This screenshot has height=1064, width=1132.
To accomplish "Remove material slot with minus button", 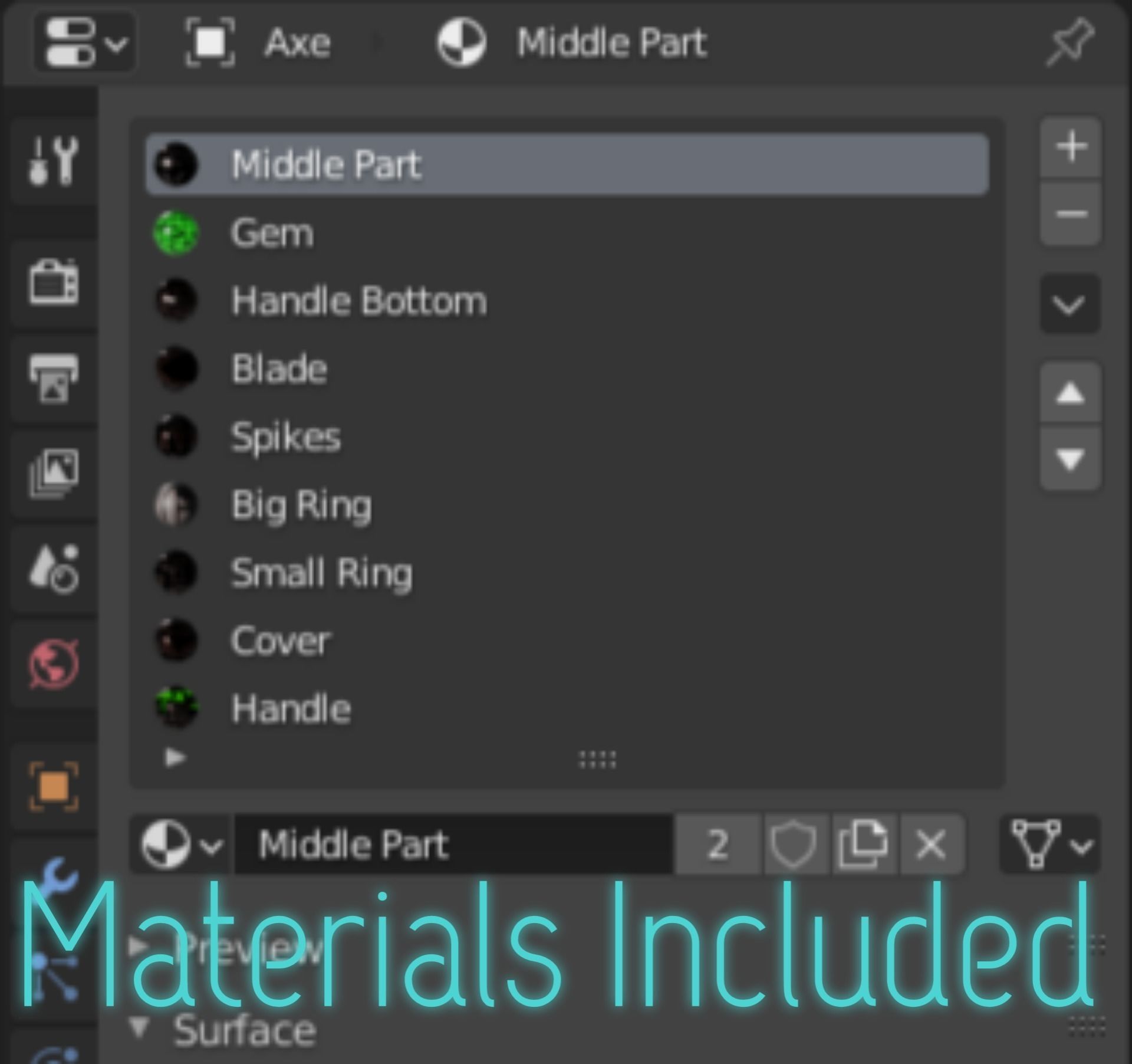I will (1070, 214).
